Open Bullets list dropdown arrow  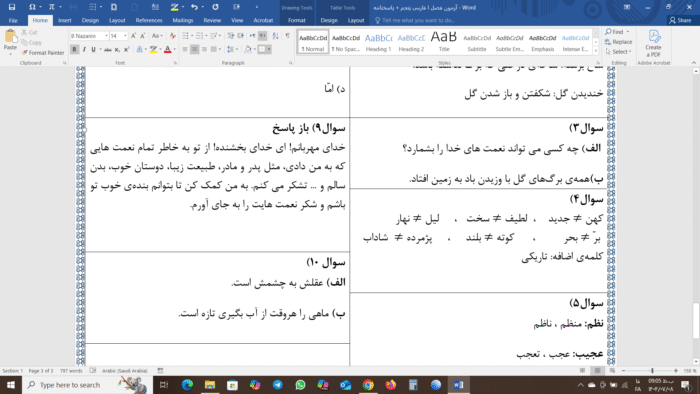[x=192, y=36]
